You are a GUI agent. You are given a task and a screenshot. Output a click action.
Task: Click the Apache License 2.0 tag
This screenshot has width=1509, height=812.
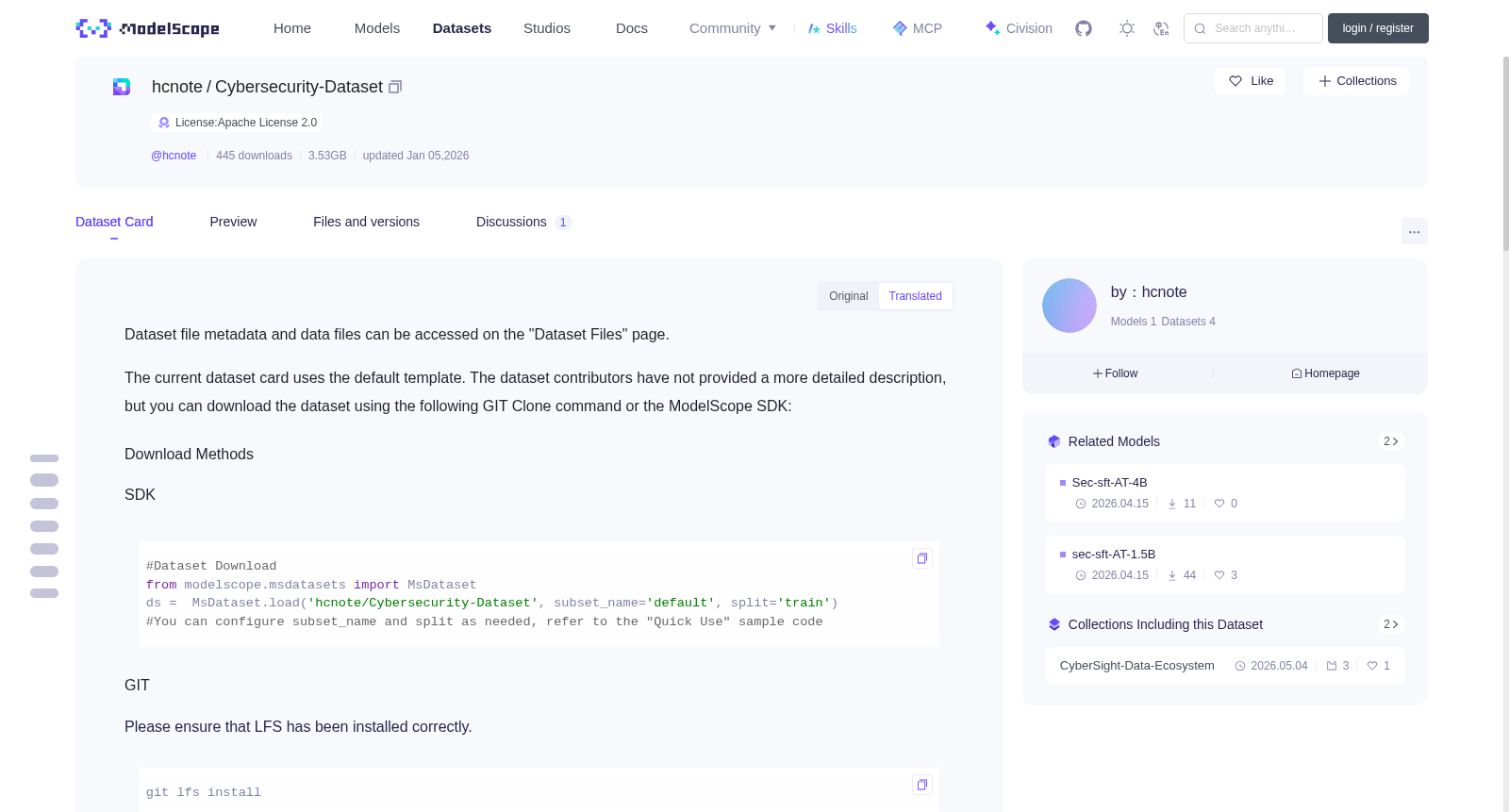[236, 123]
